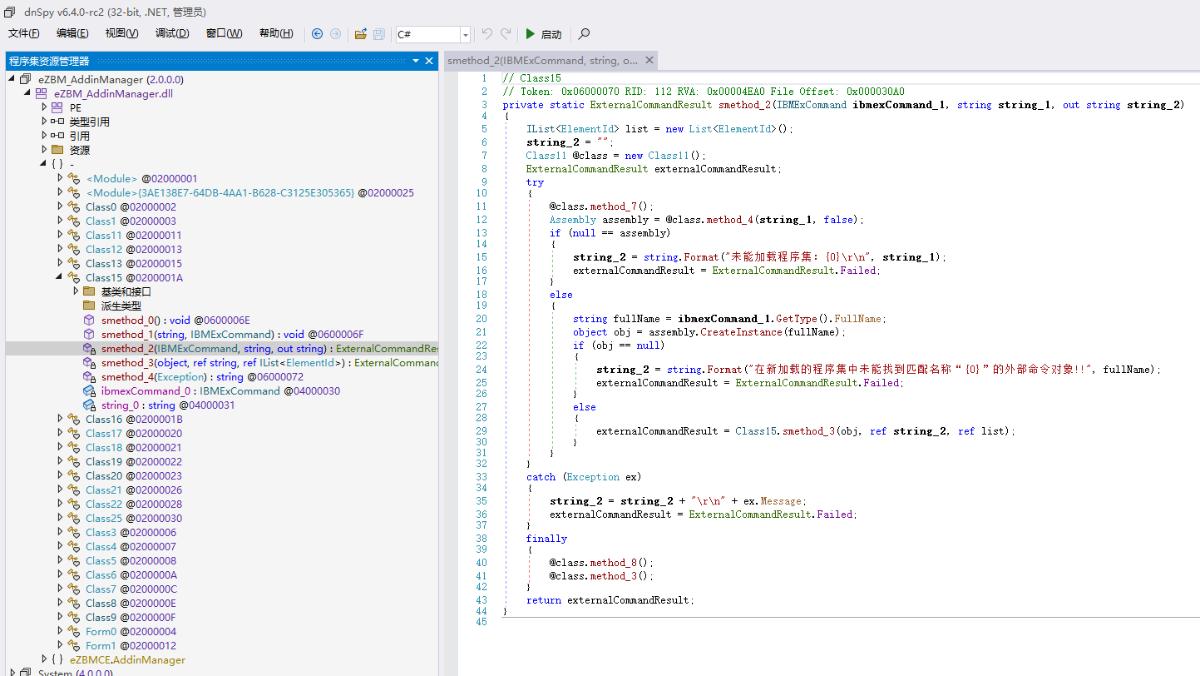Click the navigate back arrow icon
This screenshot has height=676, width=1200.
click(317, 34)
